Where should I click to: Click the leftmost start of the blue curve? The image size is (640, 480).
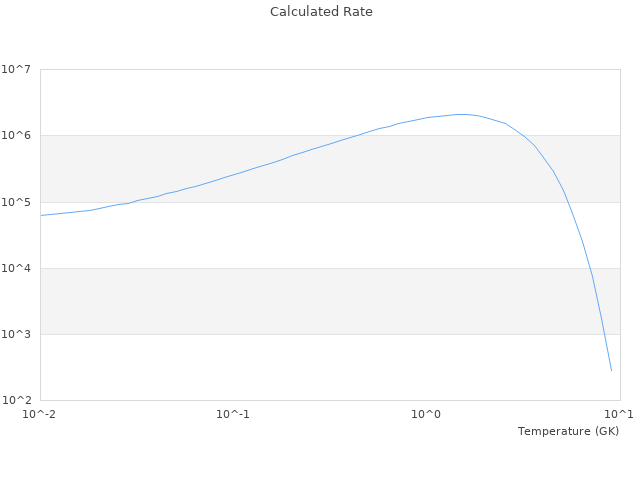[x=41, y=215]
